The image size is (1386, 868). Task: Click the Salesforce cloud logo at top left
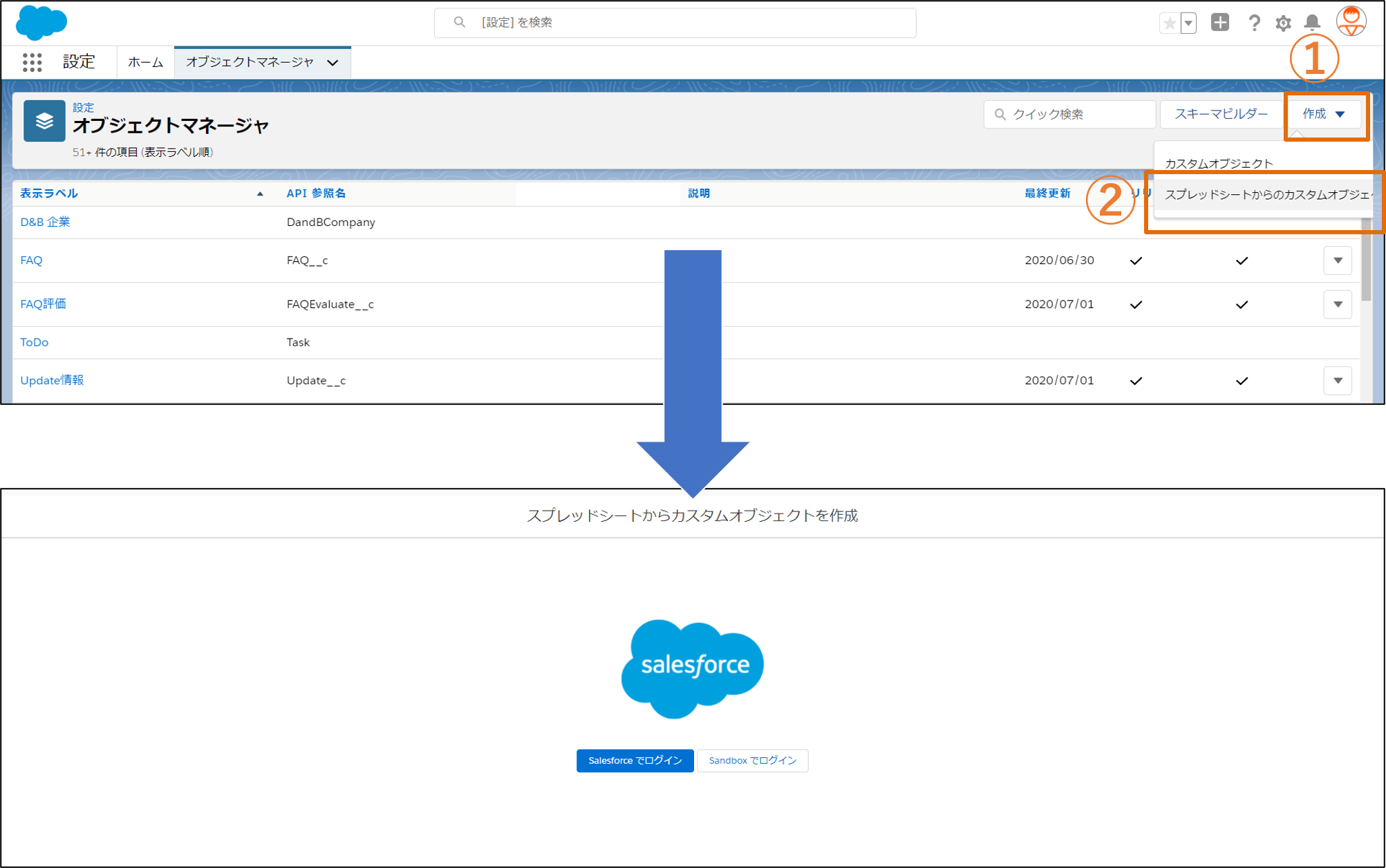tap(41, 22)
